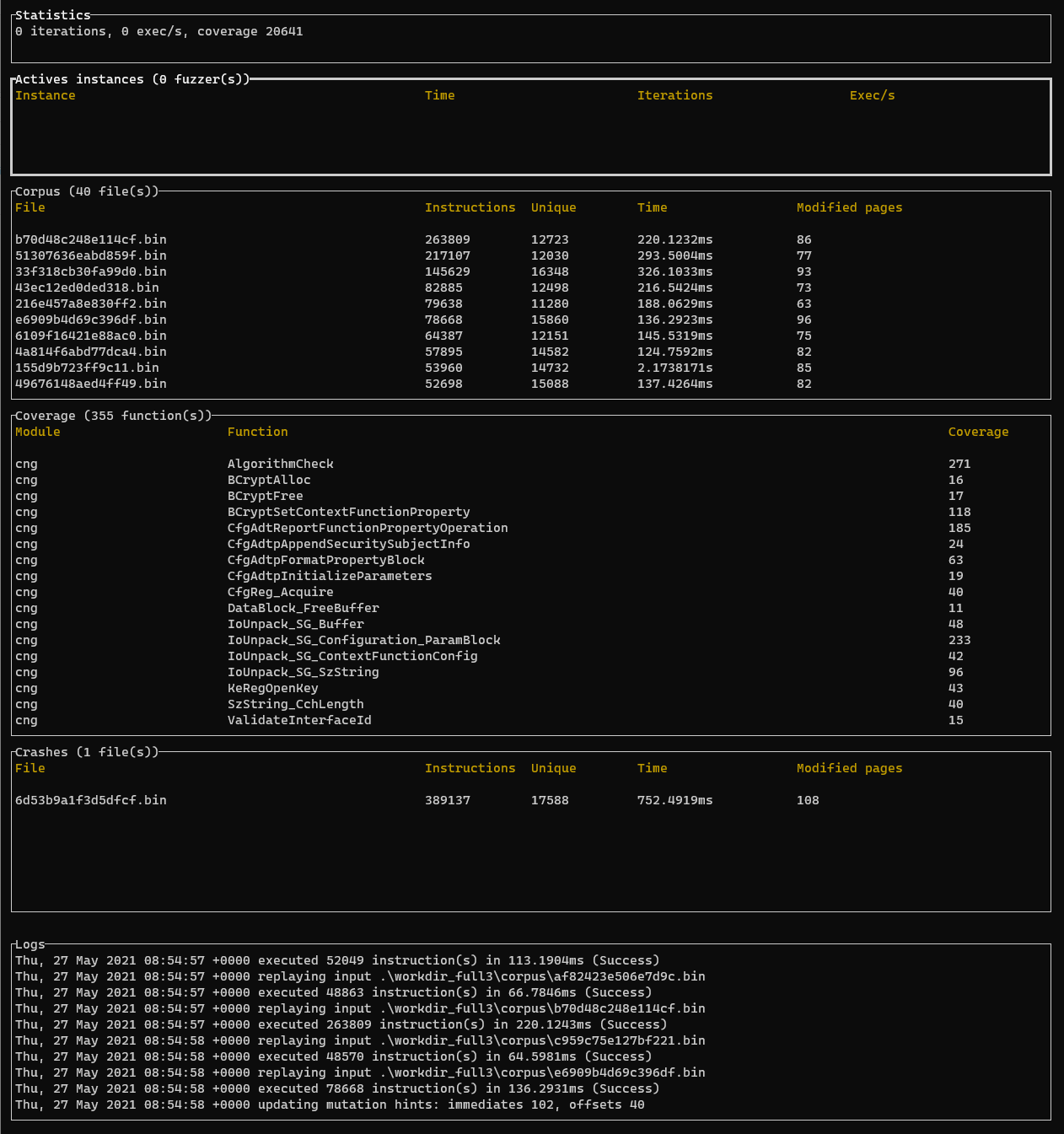Click the Iterations header in Actives instances
This screenshot has width=1064, height=1134.
click(x=674, y=95)
